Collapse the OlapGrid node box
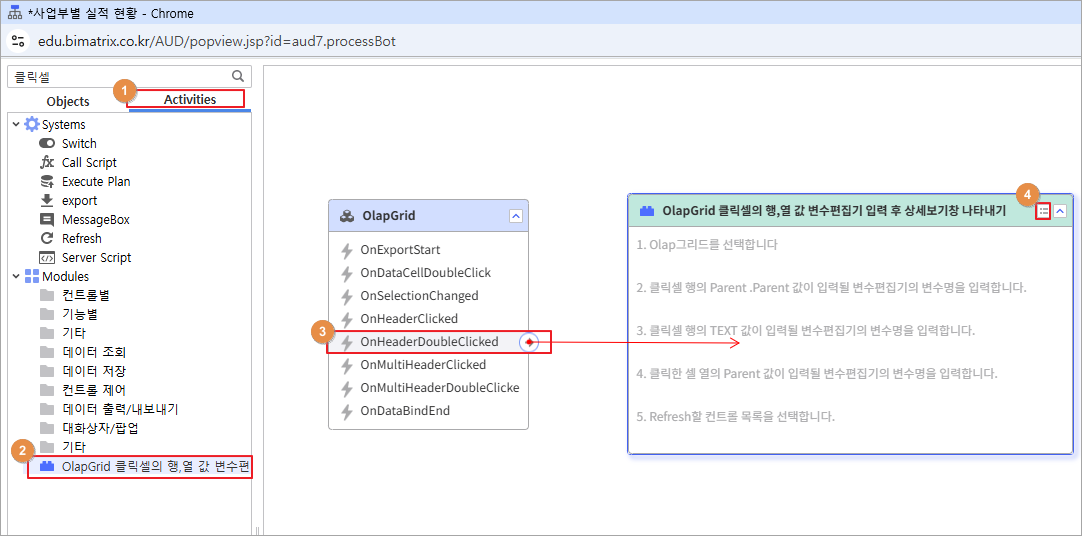1082x536 pixels. pyautogui.click(x=515, y=216)
